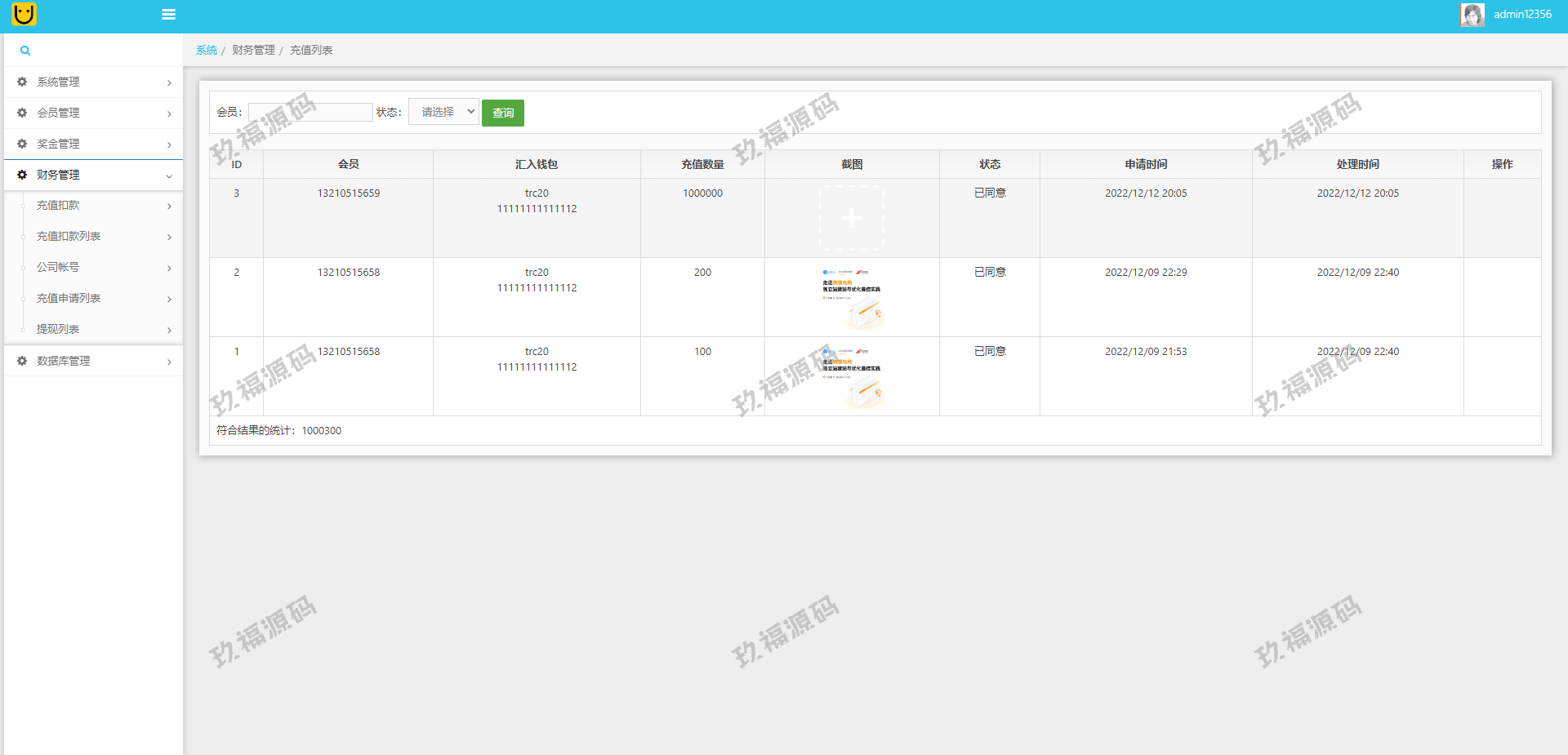
Task: Click gear icon beside 系统管理
Action: tap(22, 82)
